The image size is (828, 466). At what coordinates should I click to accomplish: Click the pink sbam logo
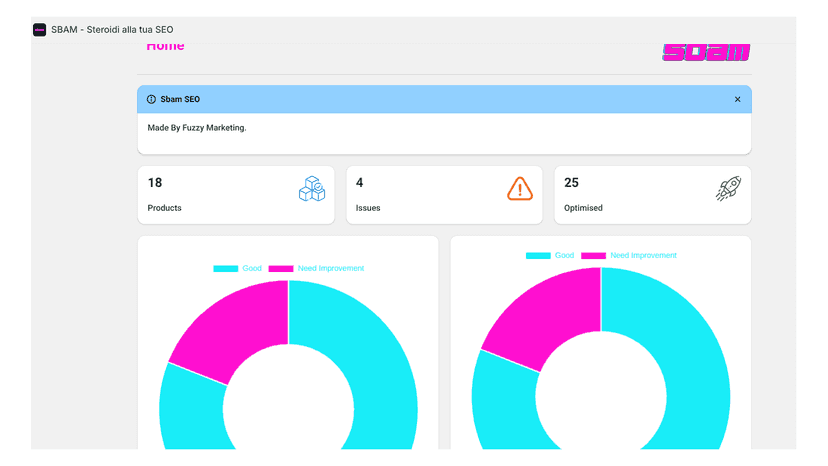point(707,52)
